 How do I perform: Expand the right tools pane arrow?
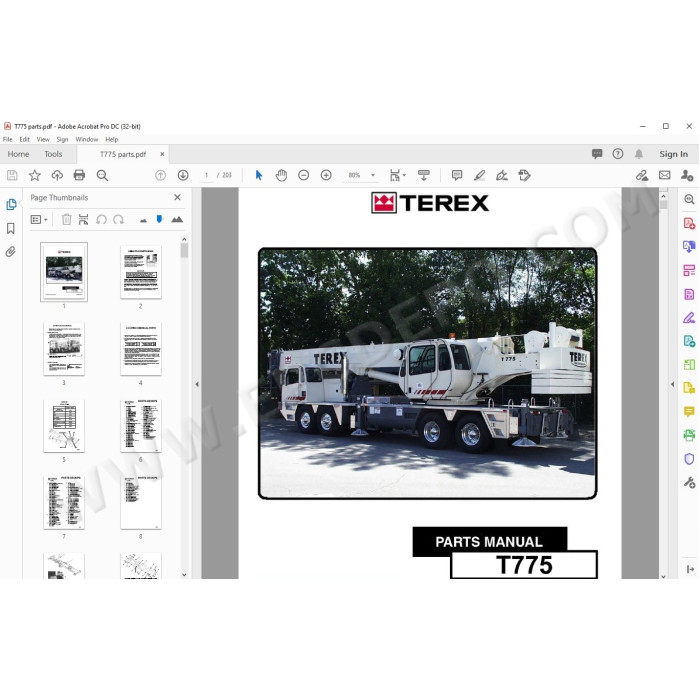(672, 384)
